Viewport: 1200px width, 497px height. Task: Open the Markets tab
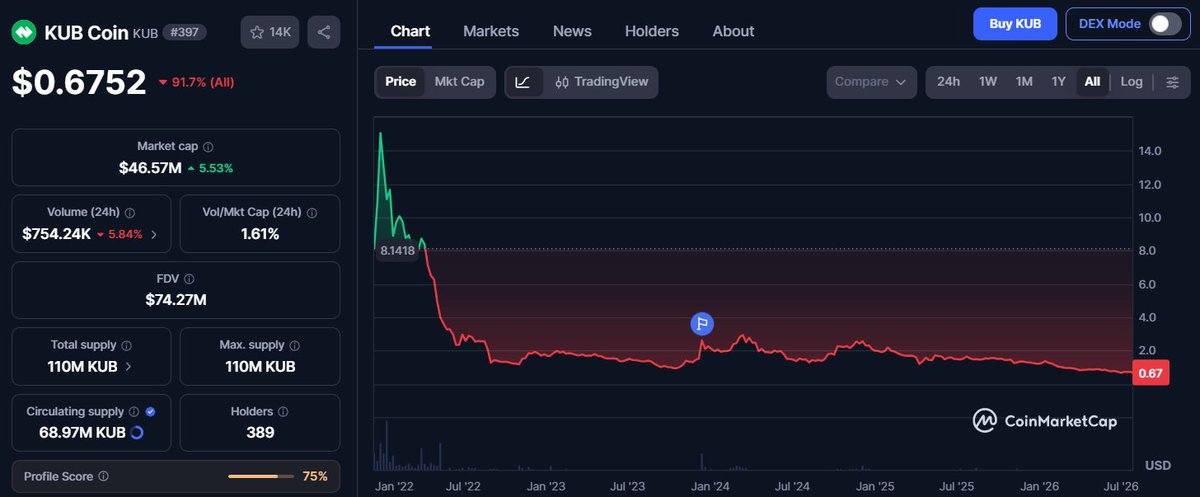coord(491,31)
